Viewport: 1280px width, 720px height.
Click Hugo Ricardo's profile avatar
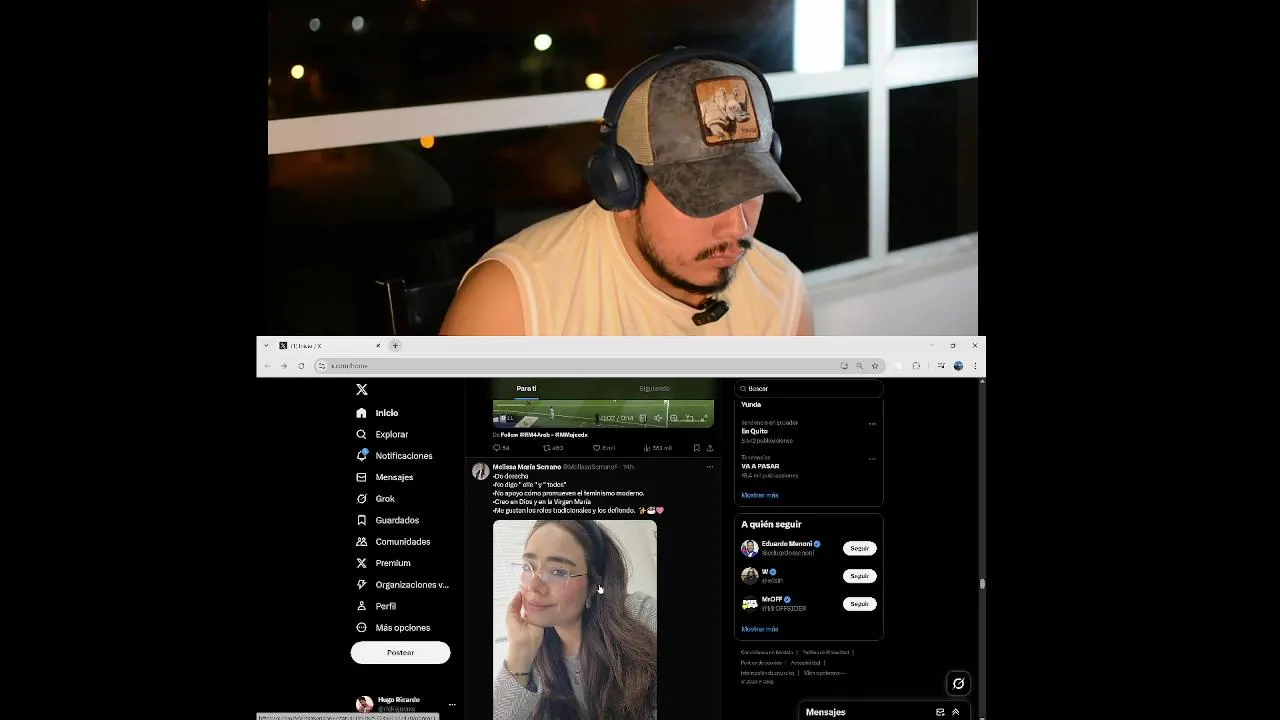click(365, 704)
